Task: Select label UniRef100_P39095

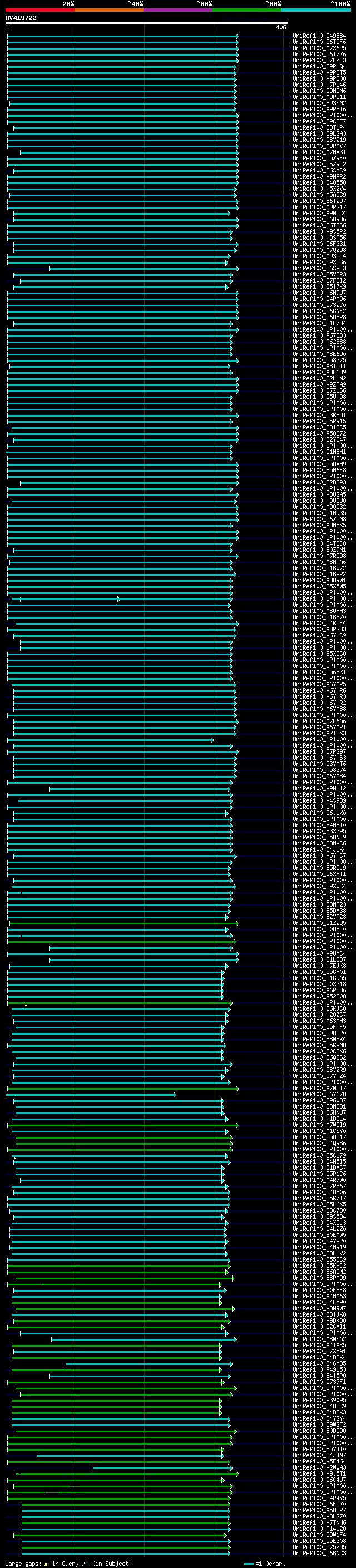Action: point(319,1401)
